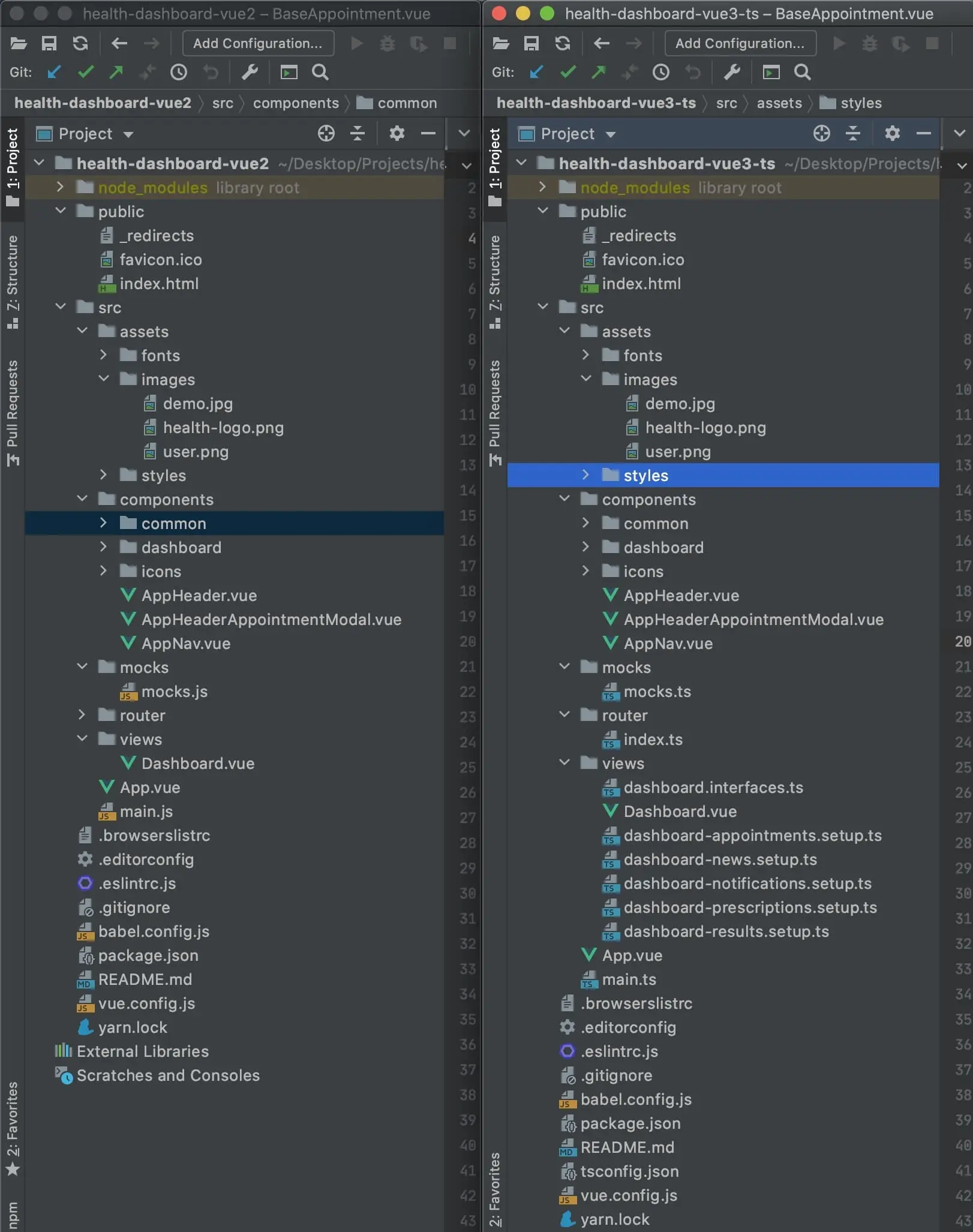
Task: Click search magnifier in right window toolbar
Action: (802, 73)
